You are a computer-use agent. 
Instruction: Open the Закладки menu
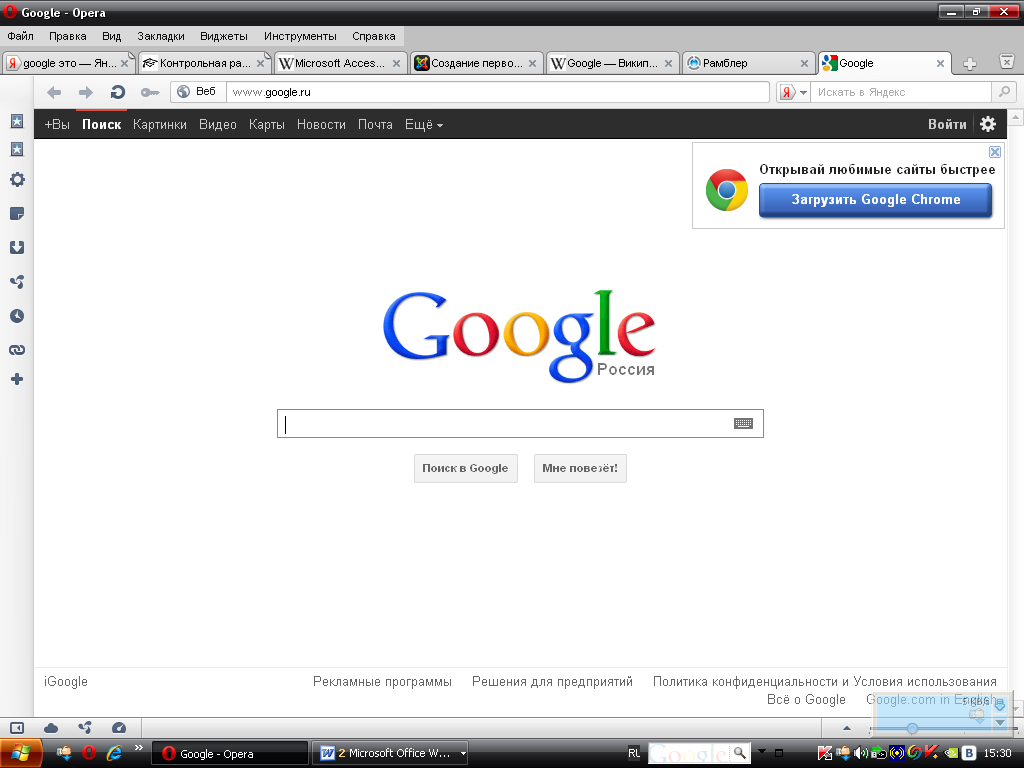tap(161, 36)
